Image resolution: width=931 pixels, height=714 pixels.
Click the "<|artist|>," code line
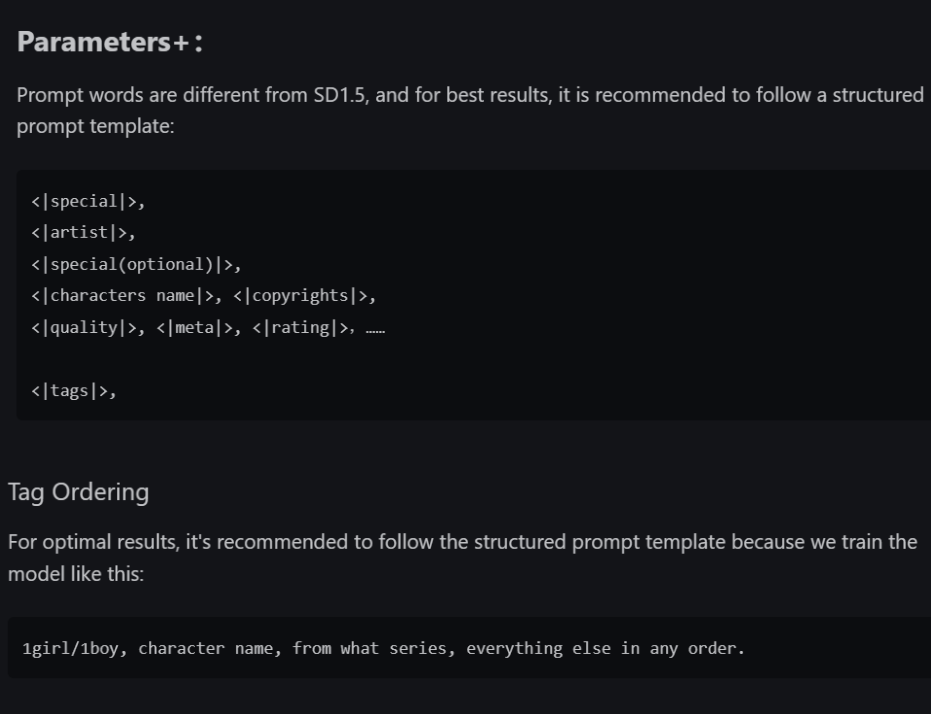(x=84, y=233)
